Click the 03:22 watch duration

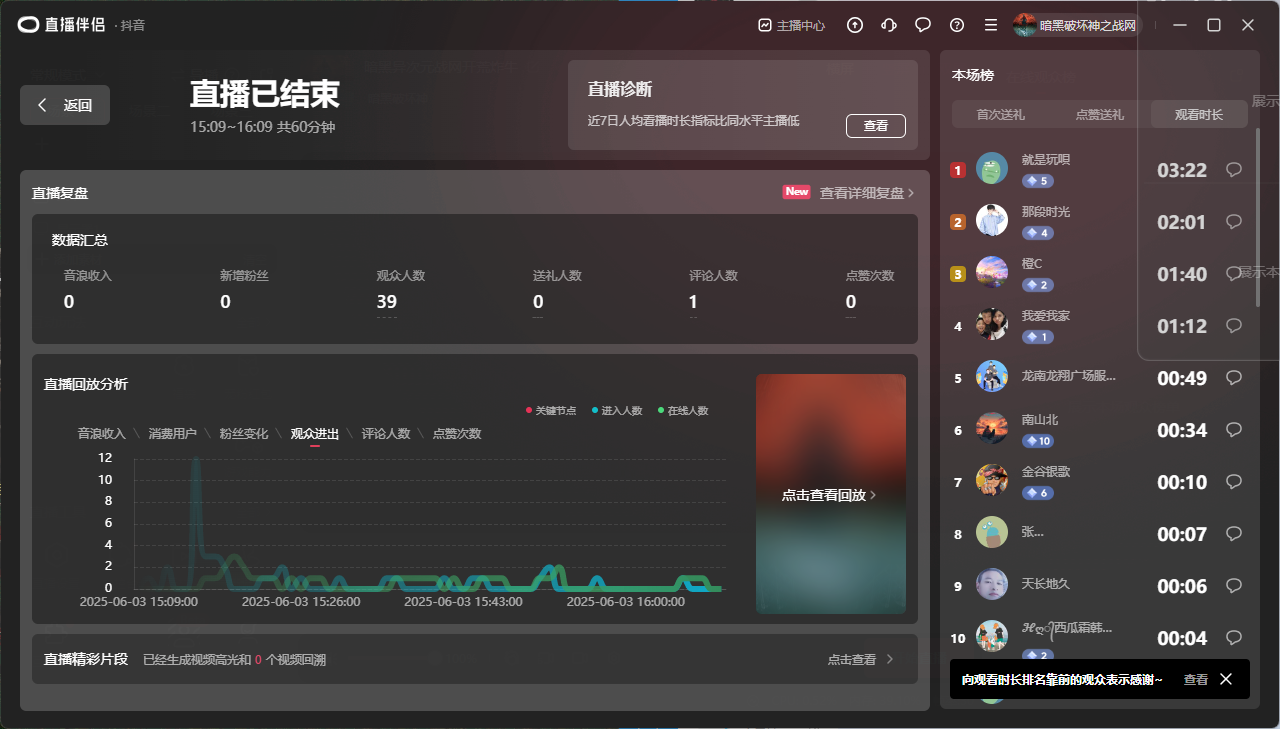pos(1182,170)
